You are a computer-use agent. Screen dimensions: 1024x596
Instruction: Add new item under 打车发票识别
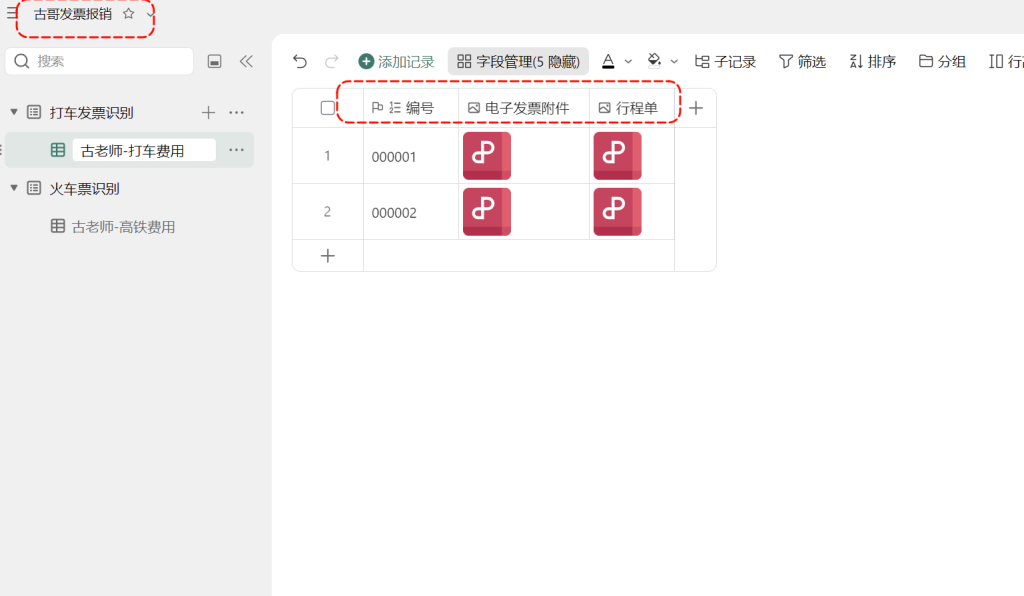208,112
